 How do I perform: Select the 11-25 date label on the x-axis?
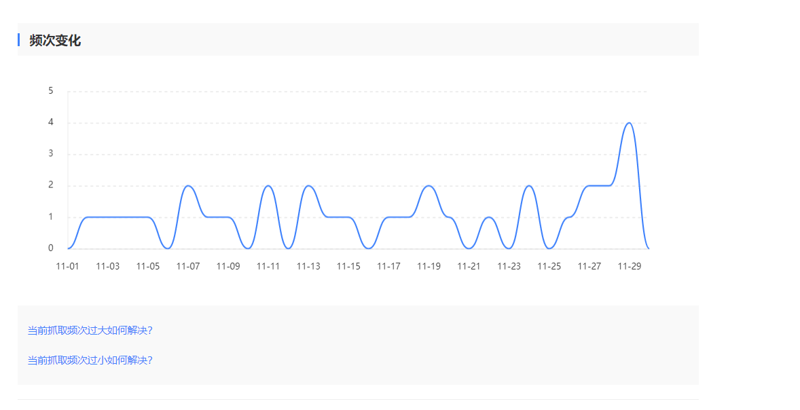(549, 266)
